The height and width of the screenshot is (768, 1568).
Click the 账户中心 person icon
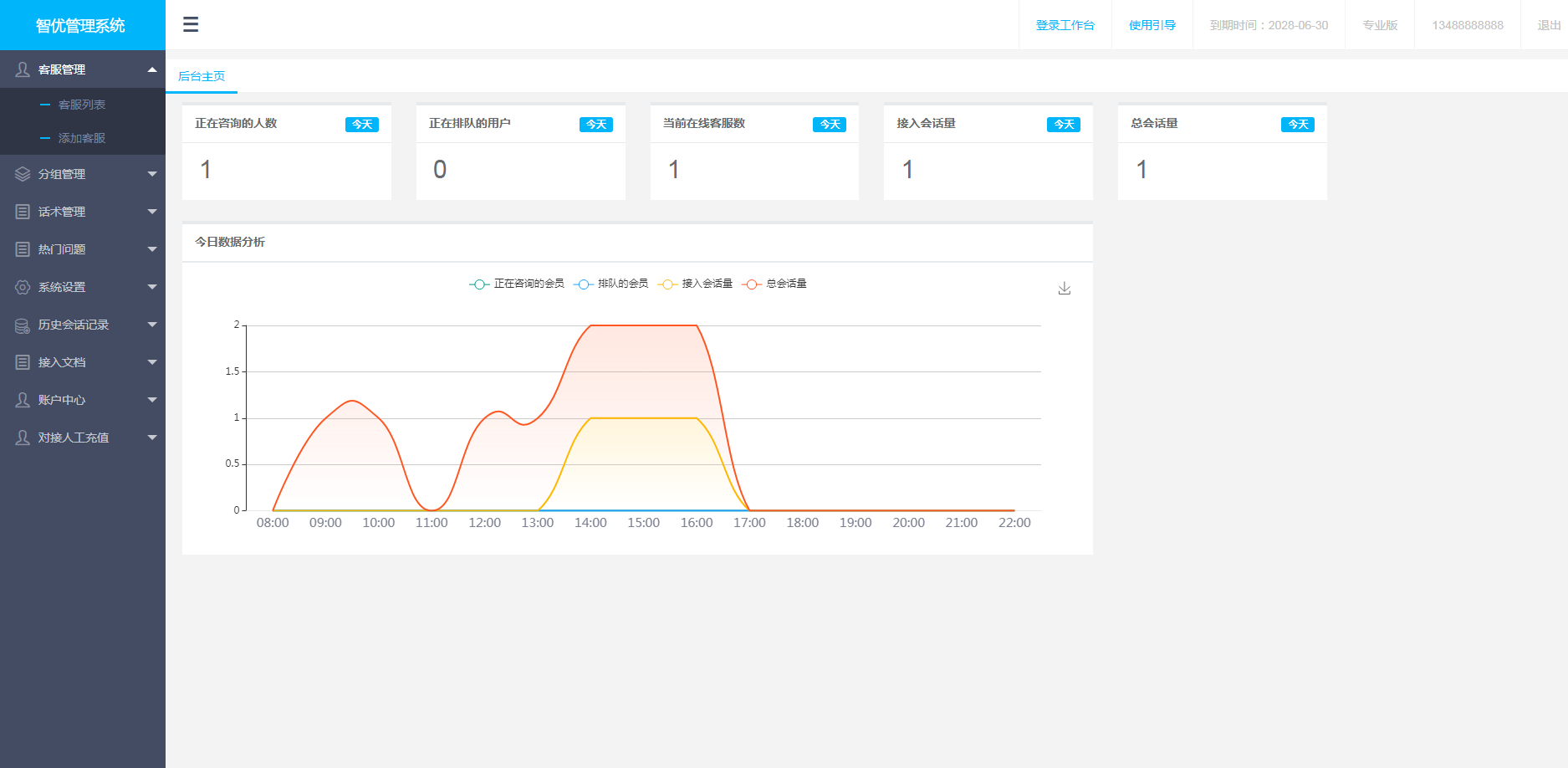click(23, 400)
